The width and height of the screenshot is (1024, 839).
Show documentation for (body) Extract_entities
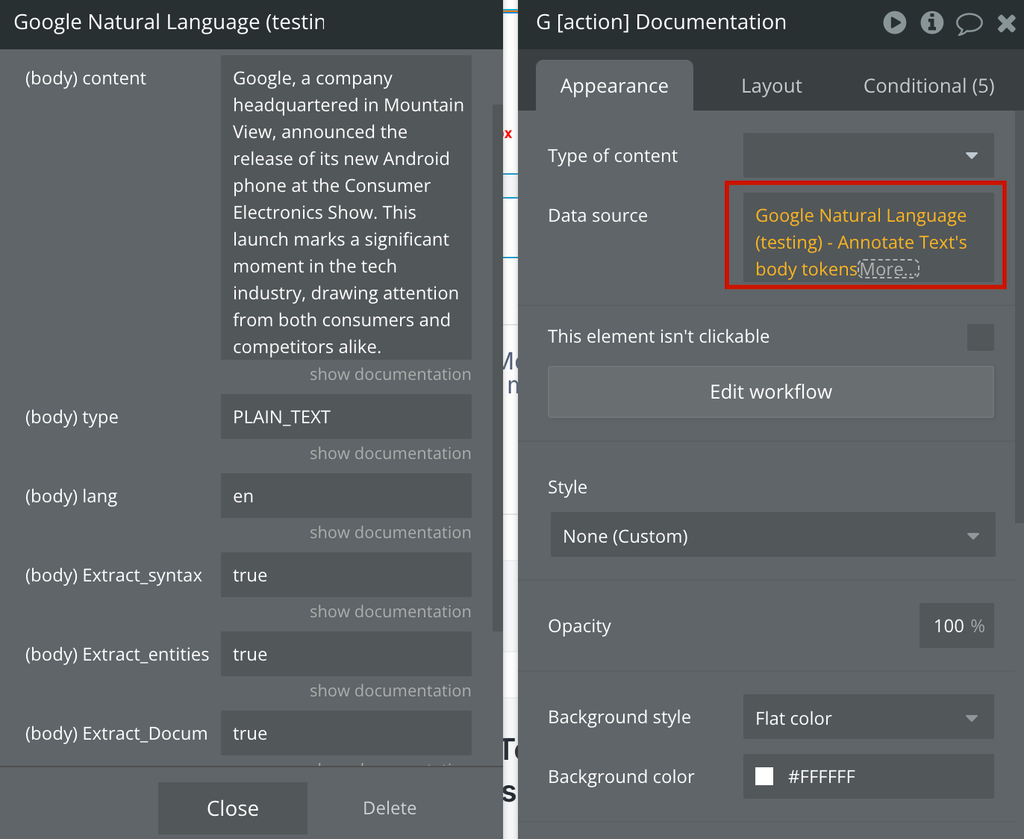click(x=390, y=690)
